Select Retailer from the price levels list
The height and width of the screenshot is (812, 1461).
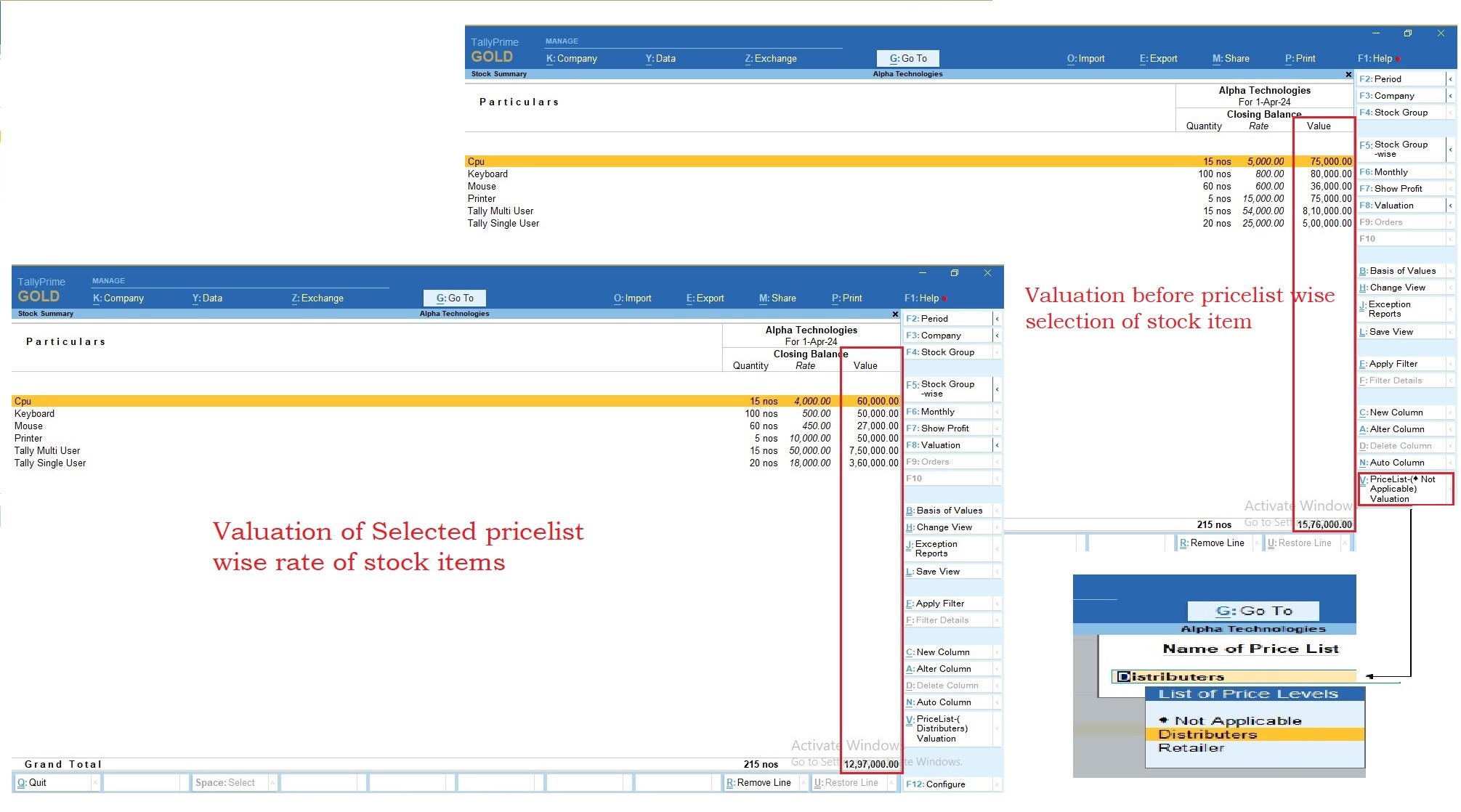[1191, 747]
